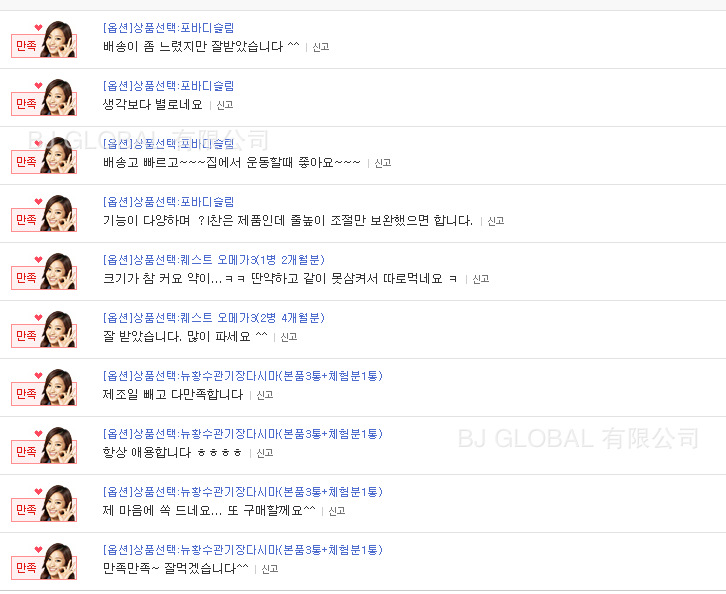Click 신고 next to '만족만족~ 잘먹겠습니다' review
Viewport: 726px width, 594px height.
(x=269, y=569)
